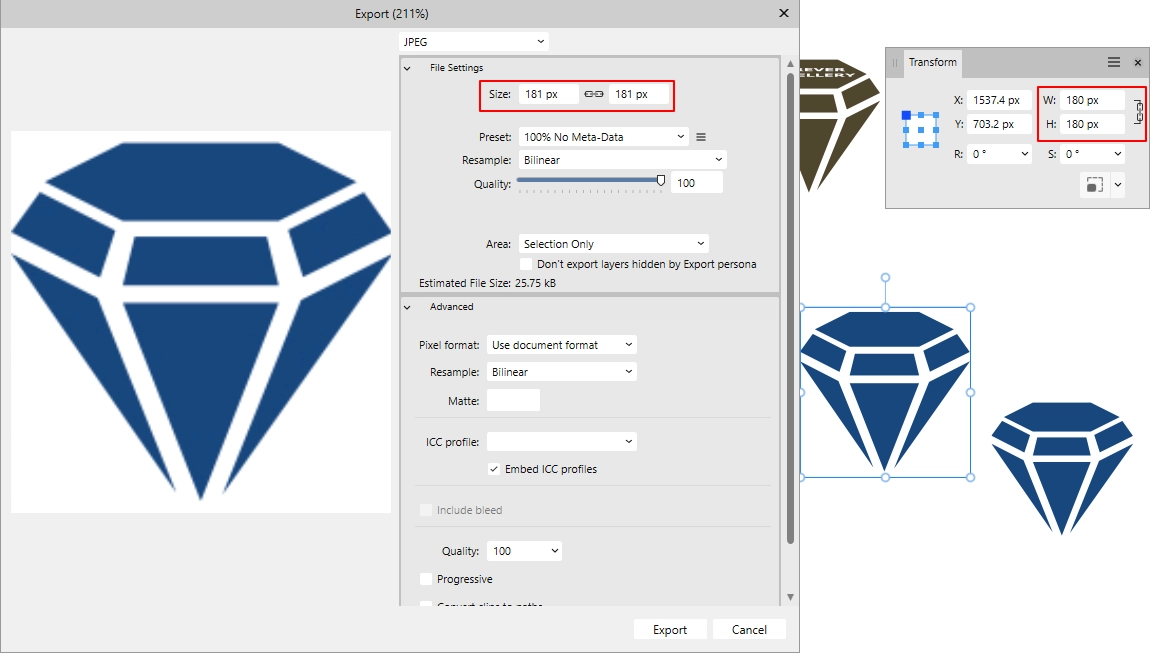The image size is (1161, 658).
Task: Open the Pixel format dropdown
Action: (561, 345)
